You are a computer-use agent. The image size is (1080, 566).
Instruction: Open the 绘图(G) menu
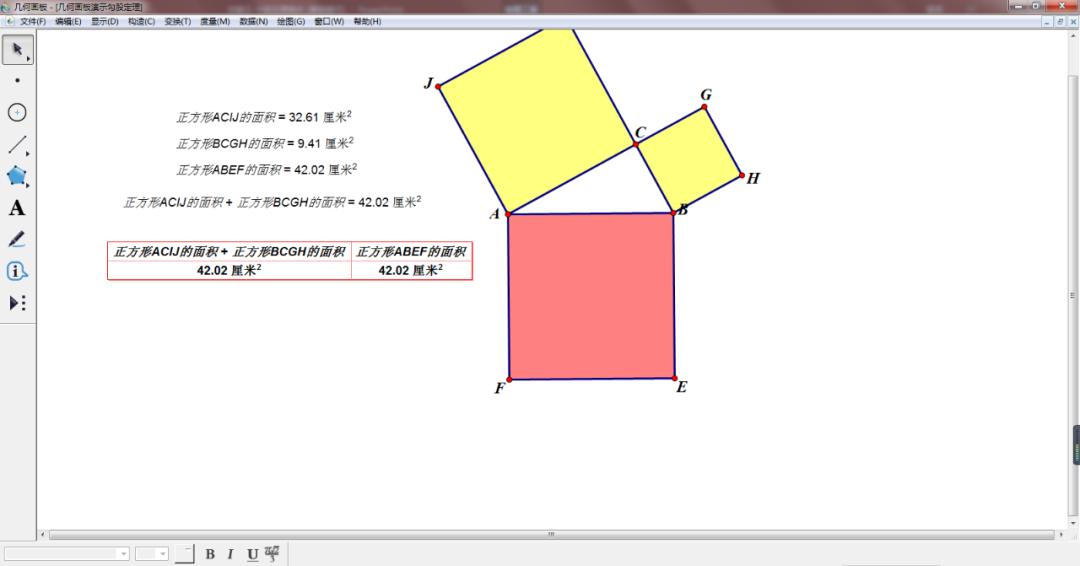(x=291, y=21)
